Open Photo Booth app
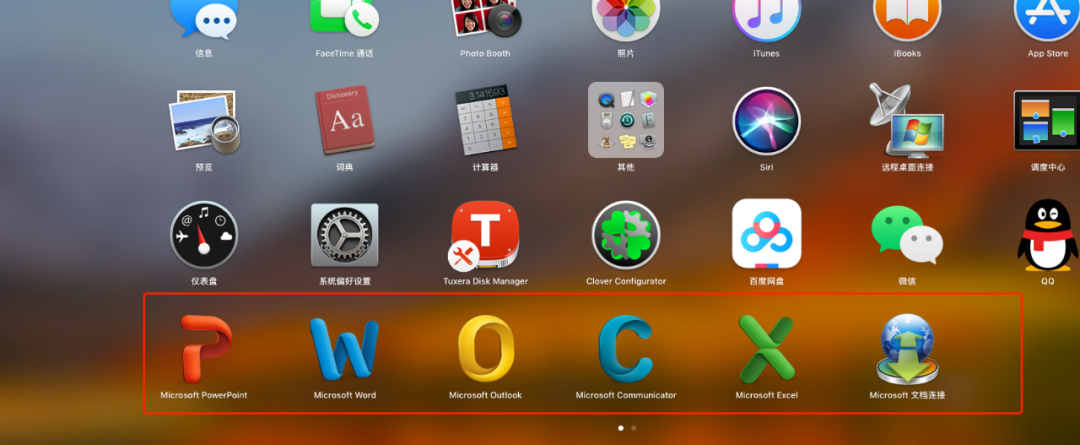The height and width of the screenshot is (445, 1080). pyautogui.click(x=486, y=19)
